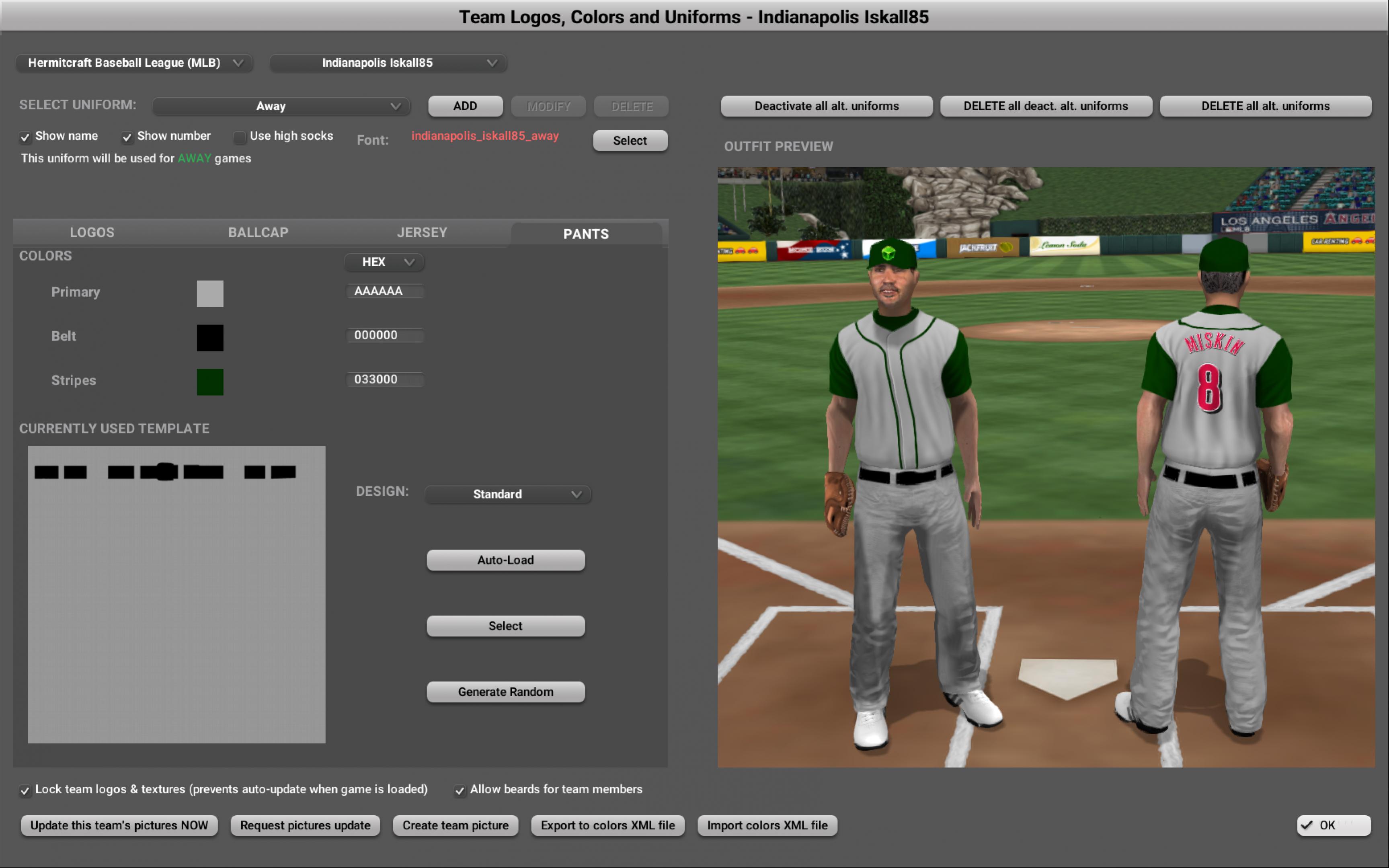Open the Hermitcraft Baseball League dropdown

click(x=134, y=63)
